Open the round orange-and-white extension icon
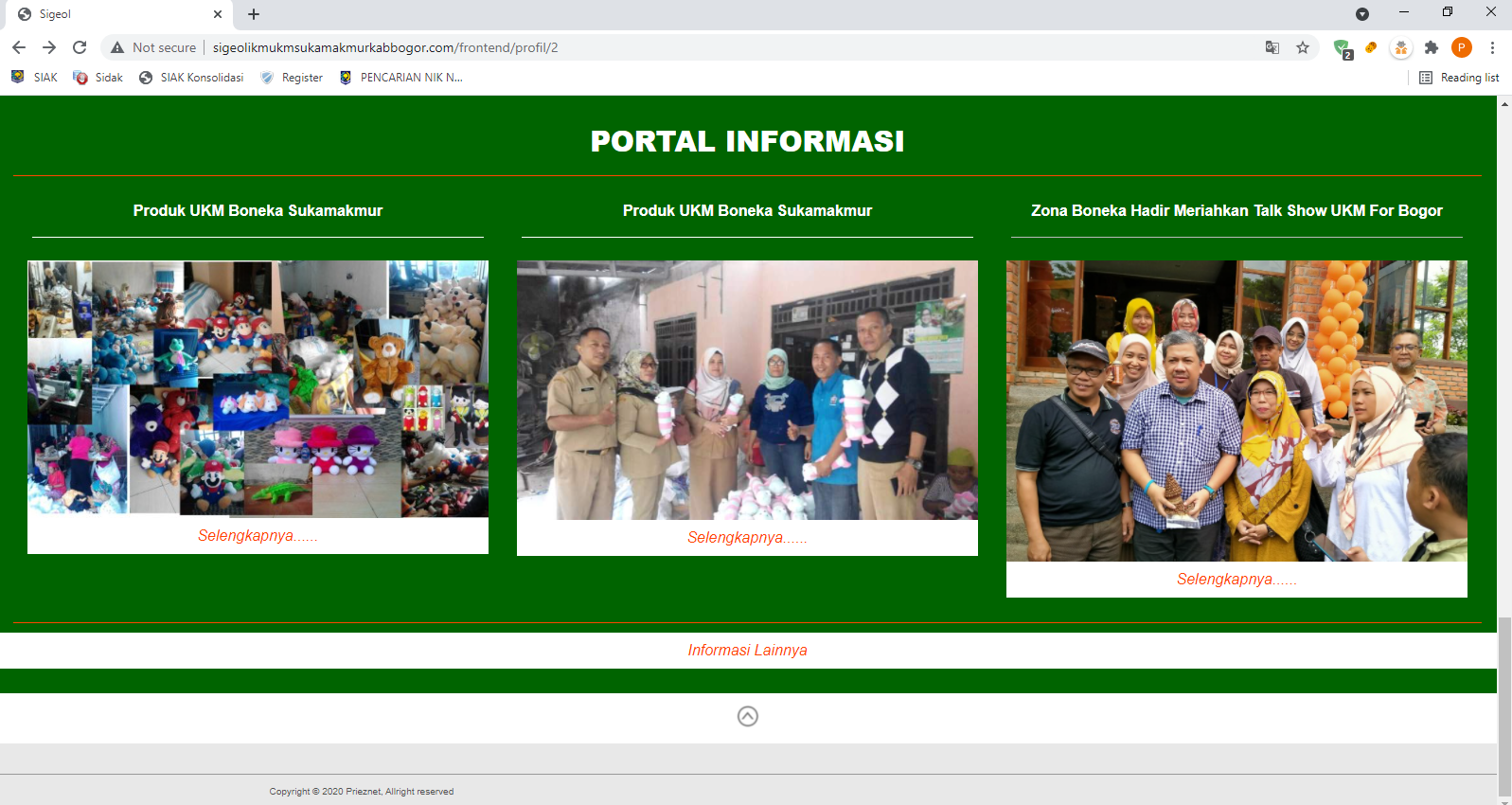 coord(1401,47)
